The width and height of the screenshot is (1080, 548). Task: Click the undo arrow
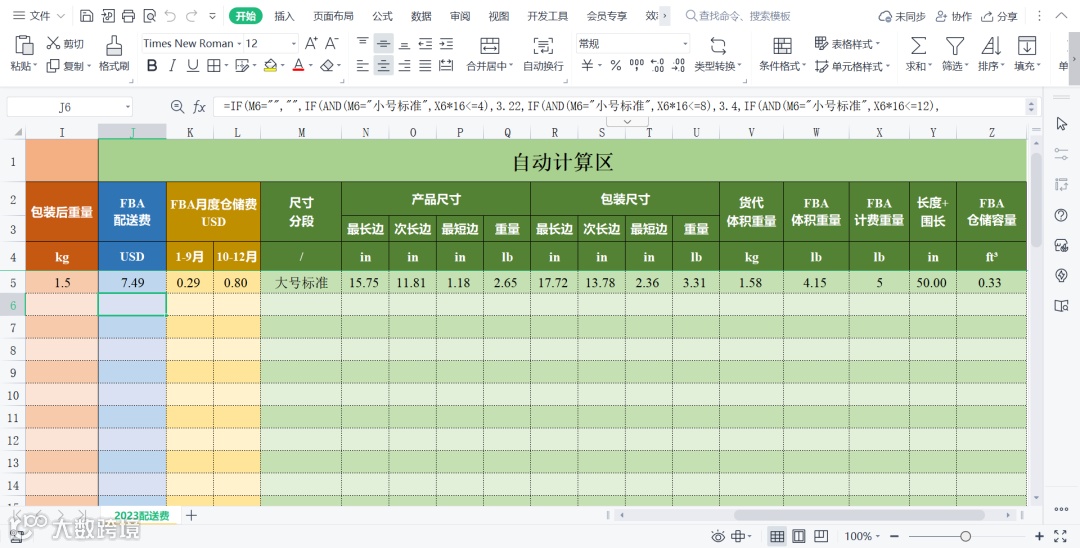170,15
